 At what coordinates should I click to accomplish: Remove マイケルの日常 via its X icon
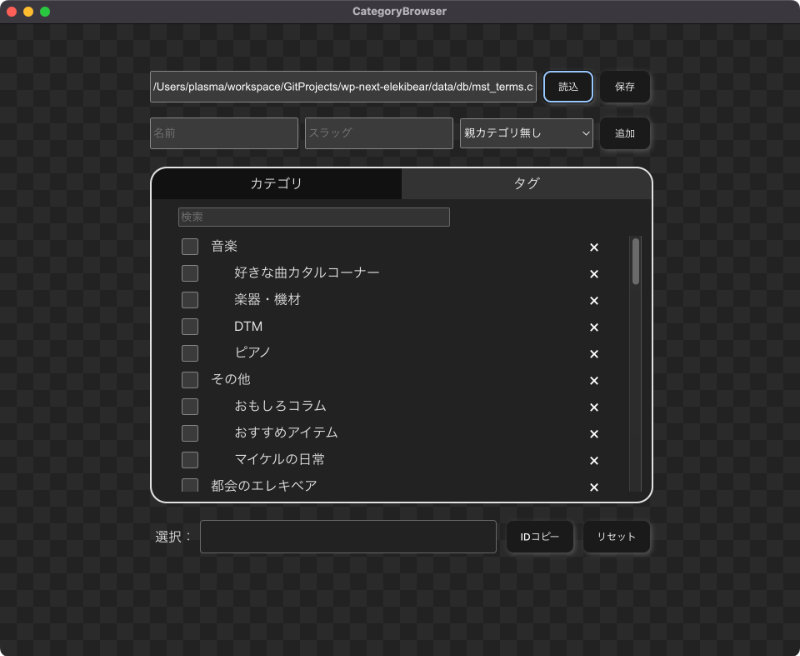(593, 461)
